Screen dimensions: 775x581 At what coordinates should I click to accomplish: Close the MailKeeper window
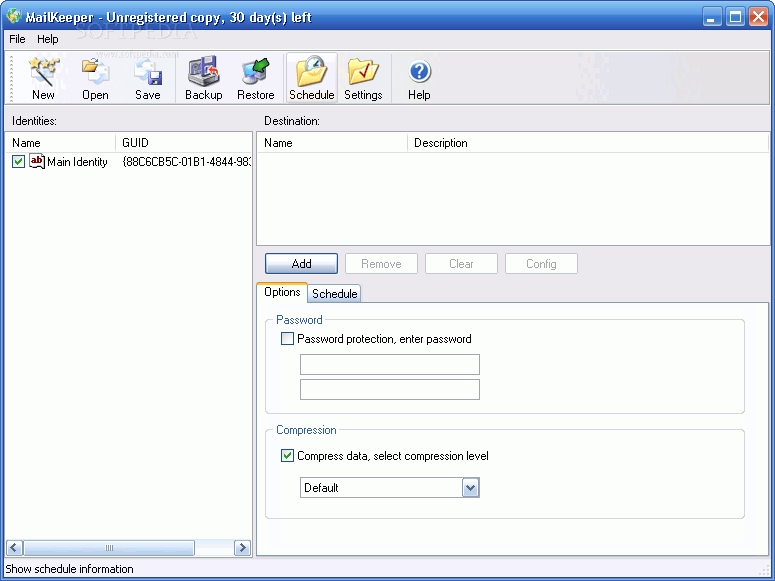[x=758, y=17]
